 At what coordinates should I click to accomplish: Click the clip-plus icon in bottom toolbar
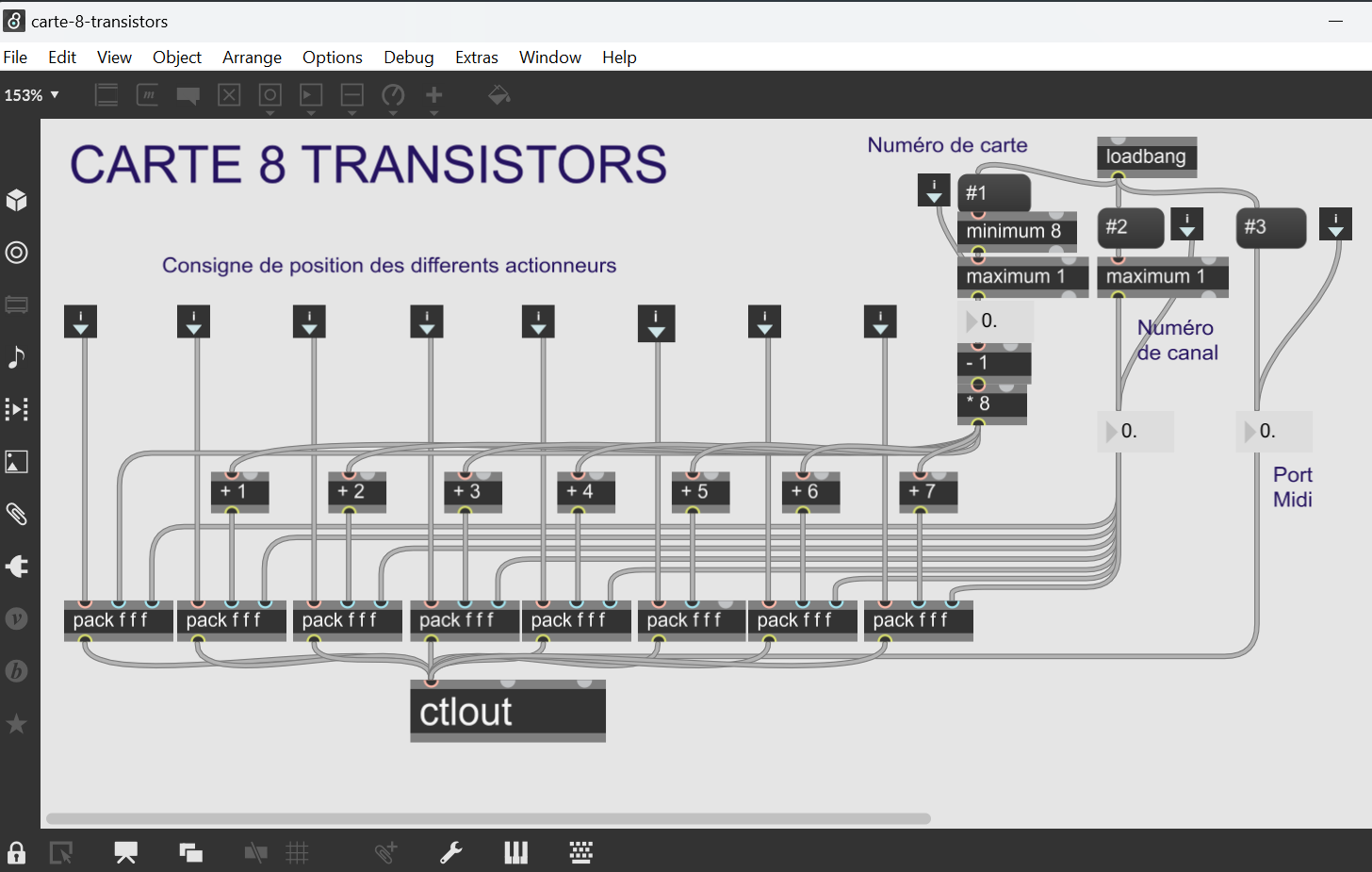tap(385, 853)
